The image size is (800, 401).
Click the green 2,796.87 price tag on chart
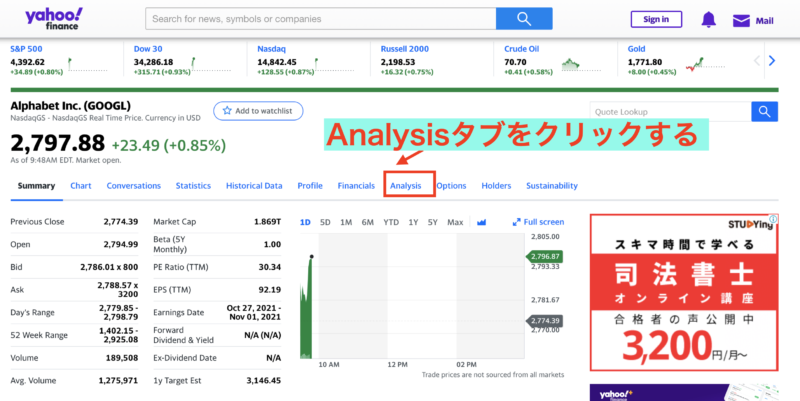544,256
